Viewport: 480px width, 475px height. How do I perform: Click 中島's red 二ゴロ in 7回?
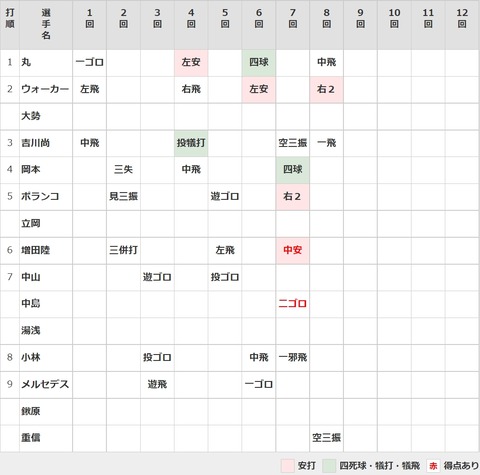point(293,303)
